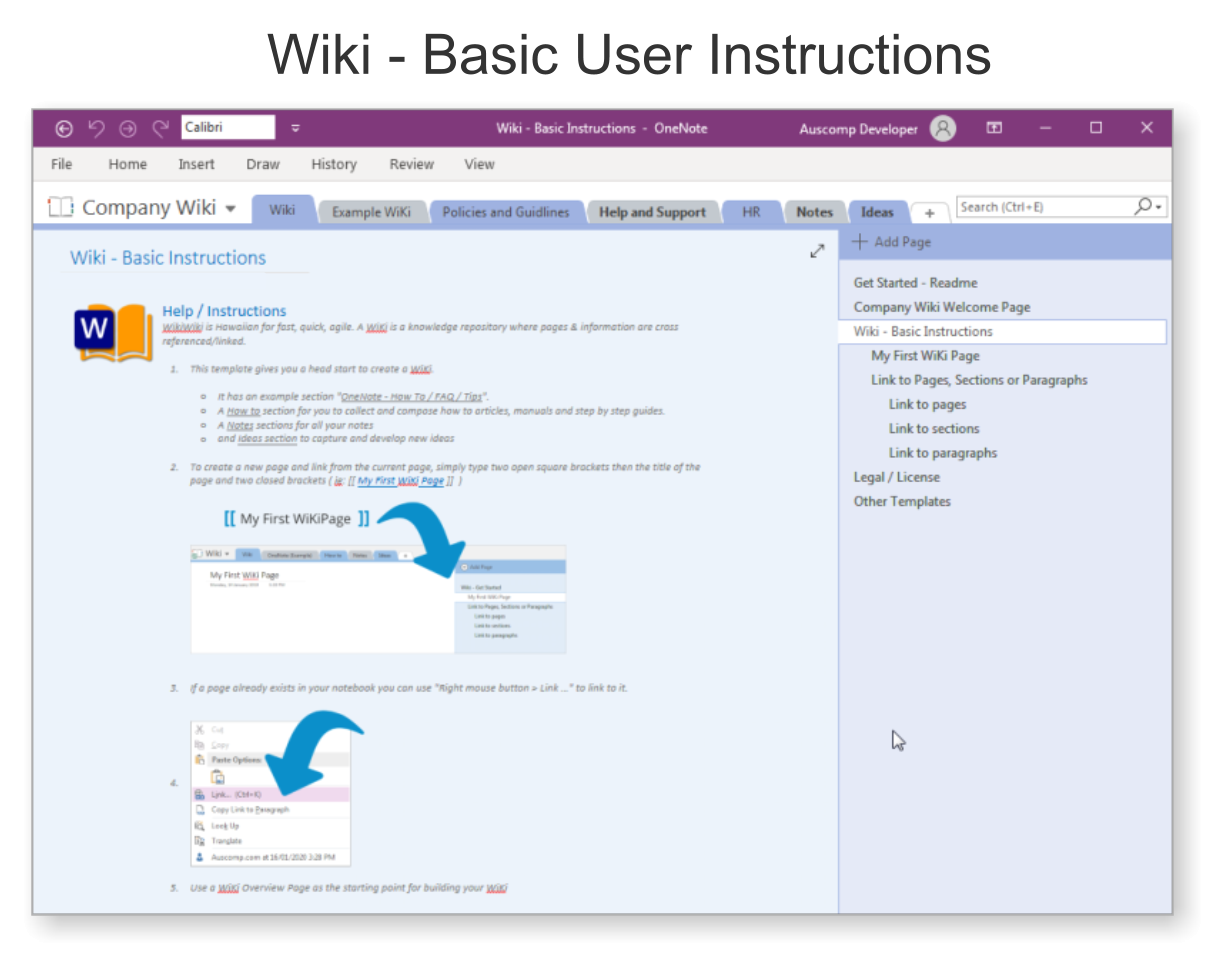Open the Link to pages subpage
Screen dimensions: 1225x980
[x=928, y=404]
